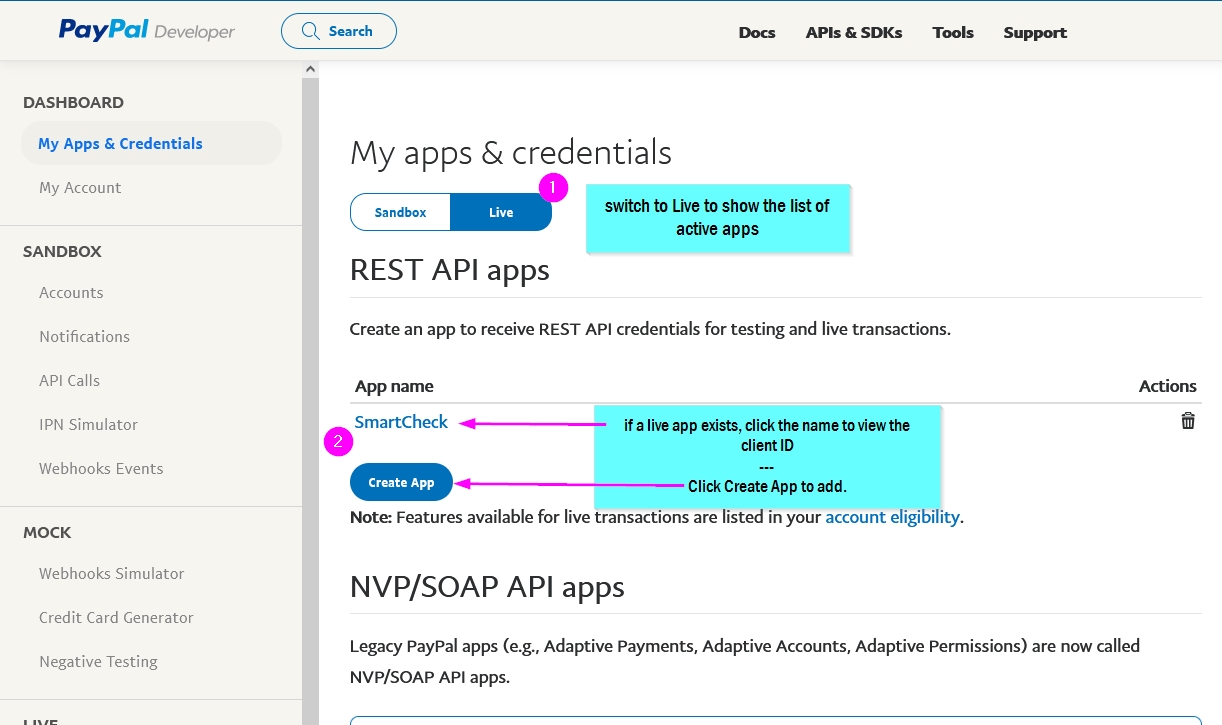
Task: Click the DASHBOARD section heading
Action: tap(73, 102)
